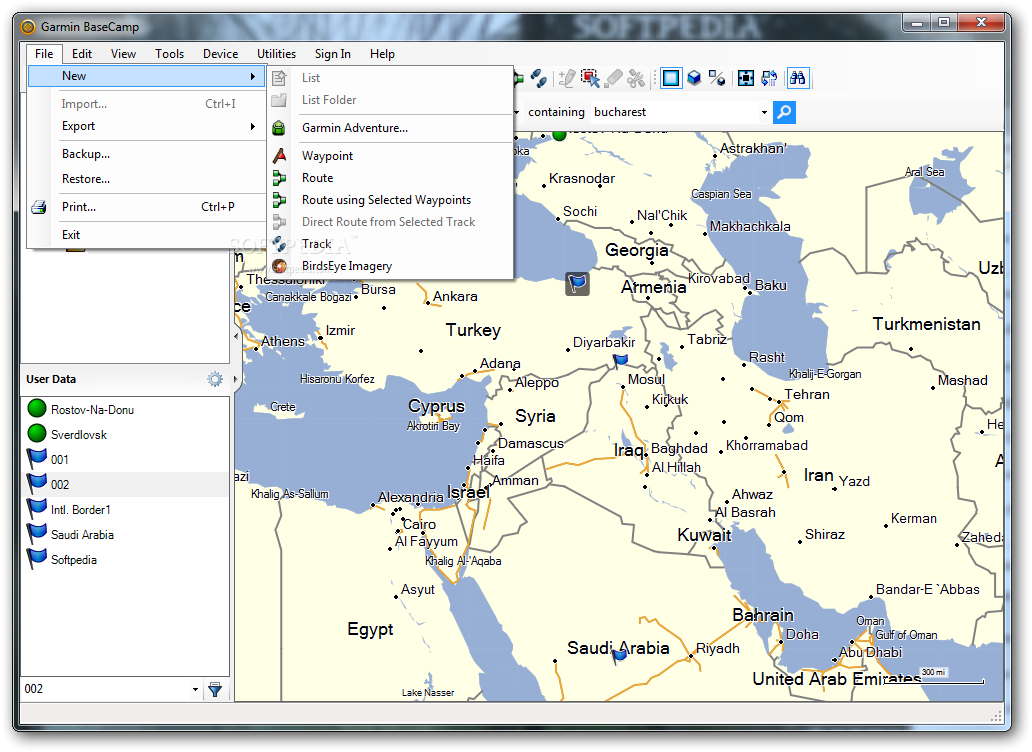1032x752 pixels.
Task: Switch to 2D map view
Action: (671, 78)
